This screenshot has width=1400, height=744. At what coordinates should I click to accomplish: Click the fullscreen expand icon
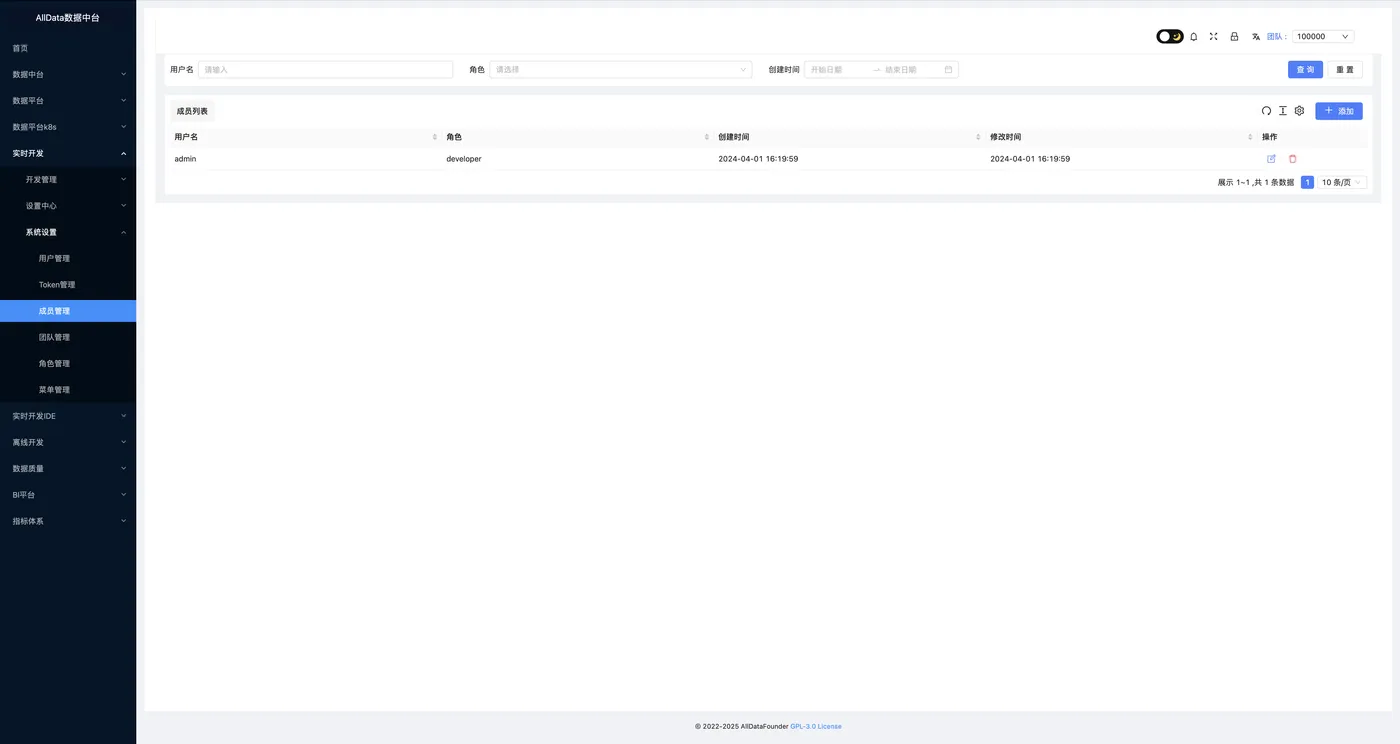pyautogui.click(x=1213, y=36)
